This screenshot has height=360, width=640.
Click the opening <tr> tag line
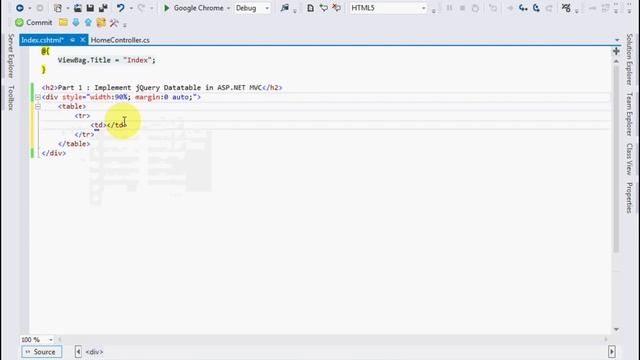click(x=82, y=116)
